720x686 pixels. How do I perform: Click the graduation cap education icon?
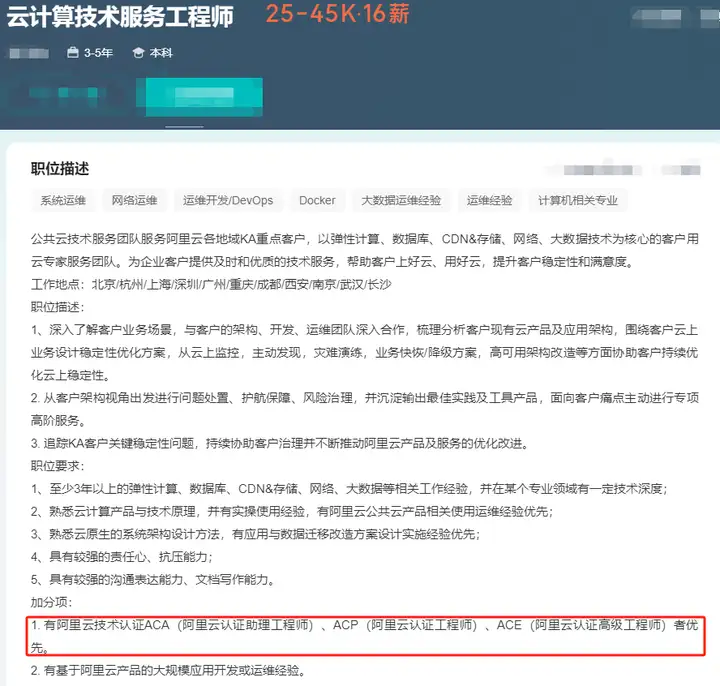tap(138, 53)
